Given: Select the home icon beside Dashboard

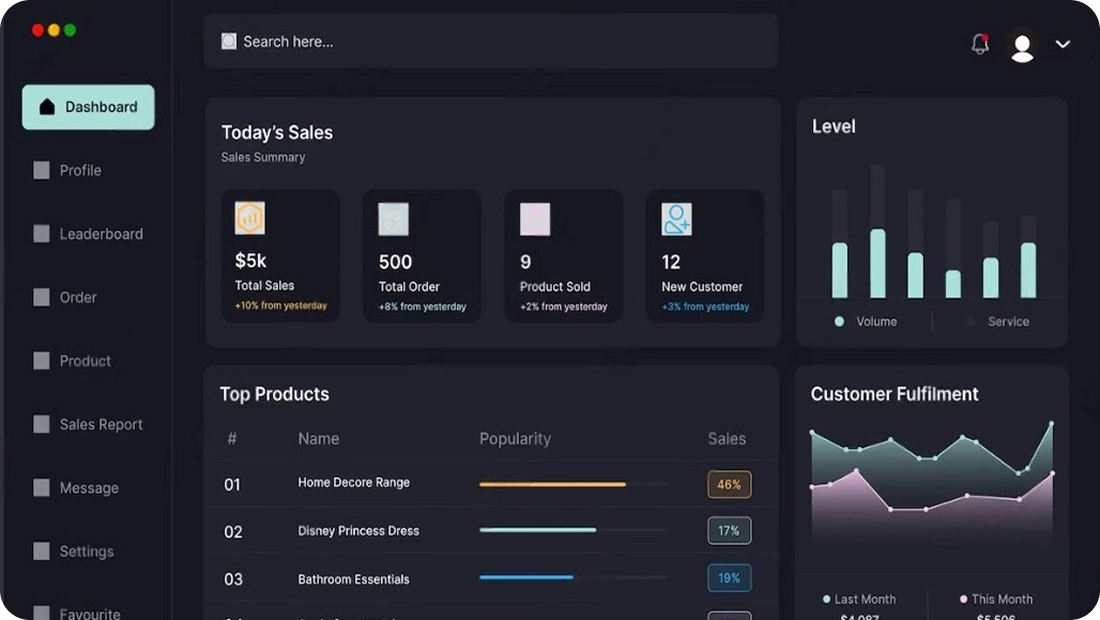Looking at the screenshot, I should 46,106.
